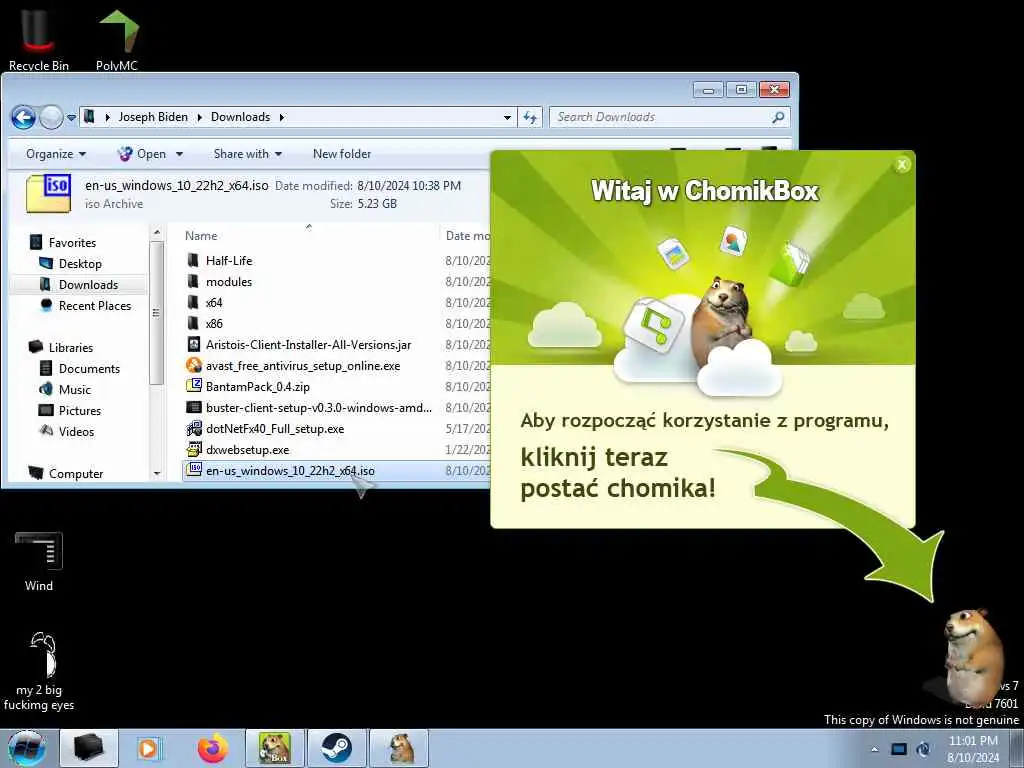Click the BantamPack zip file icon
The image size is (1024, 768).
[193, 386]
